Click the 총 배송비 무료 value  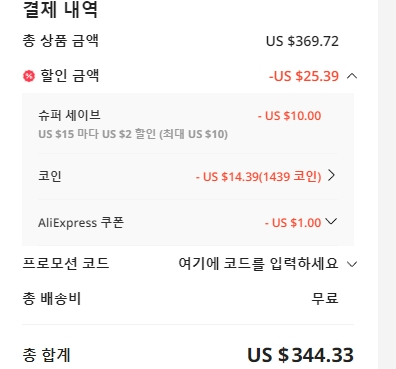325,298
